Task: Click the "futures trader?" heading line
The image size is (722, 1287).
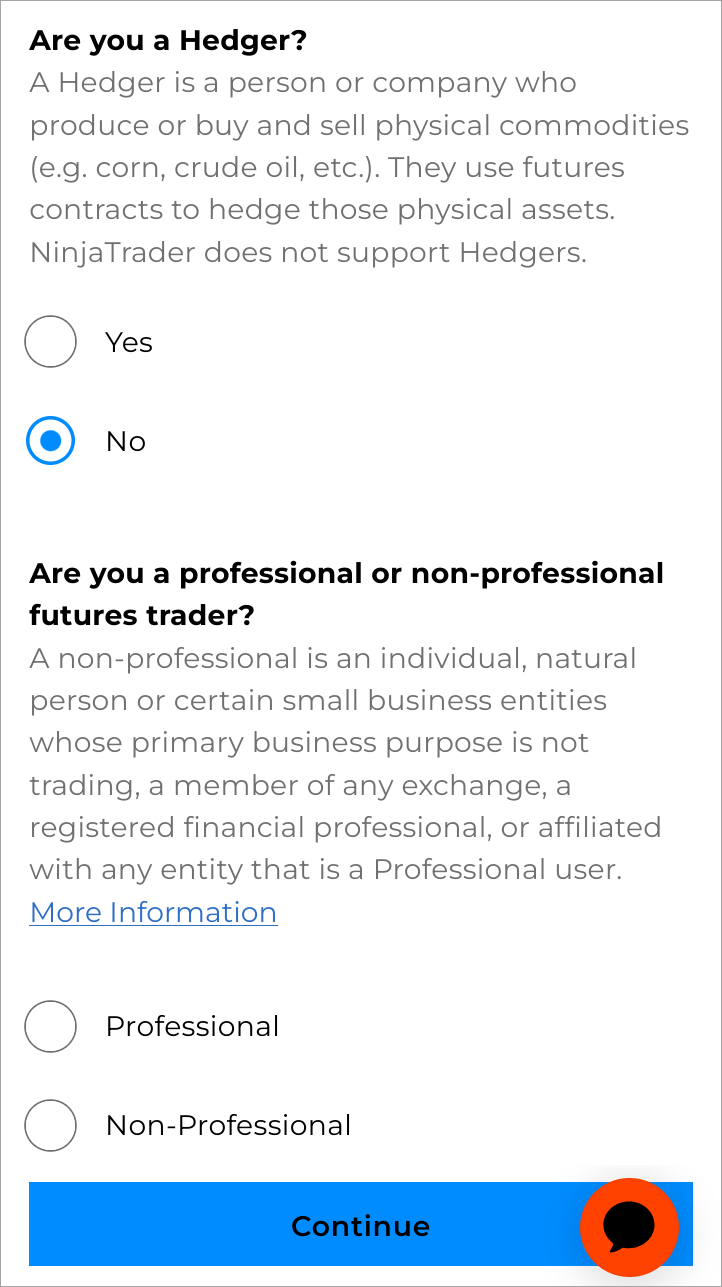Action: tap(142, 616)
